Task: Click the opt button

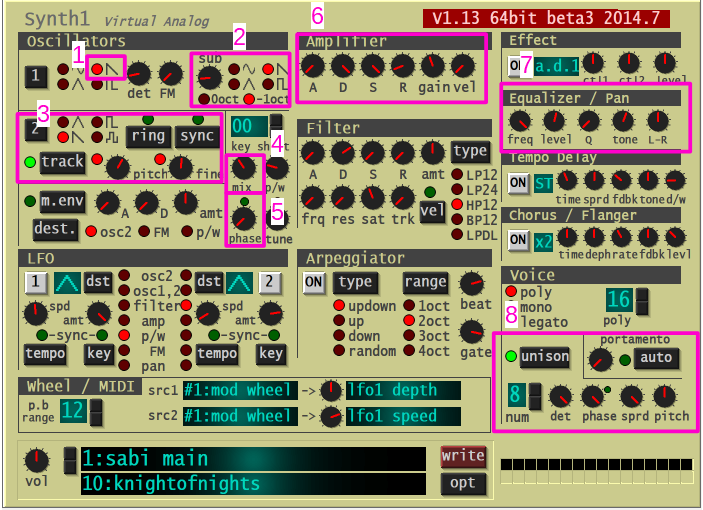Action: click(463, 484)
